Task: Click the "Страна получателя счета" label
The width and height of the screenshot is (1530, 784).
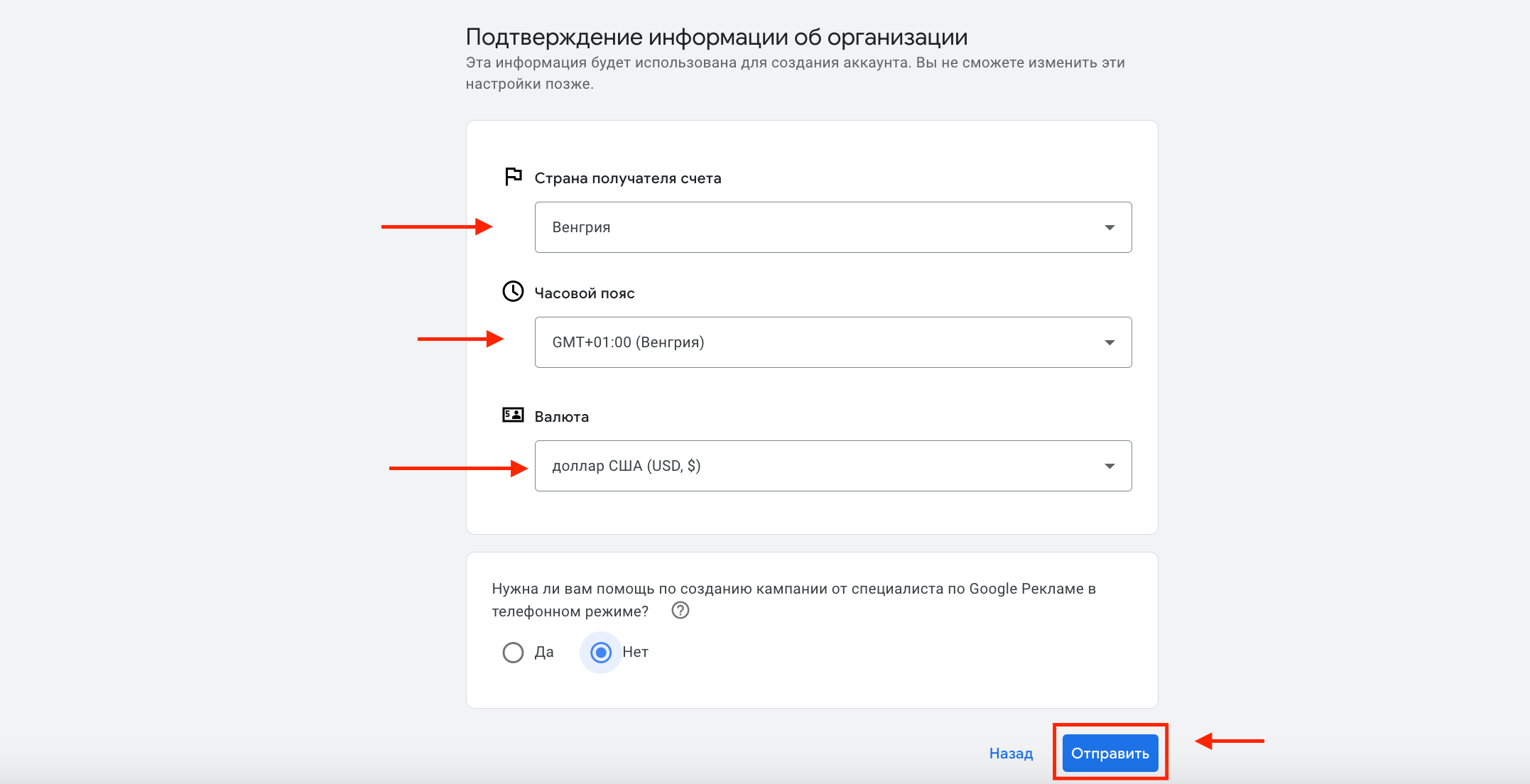Action: [x=627, y=178]
